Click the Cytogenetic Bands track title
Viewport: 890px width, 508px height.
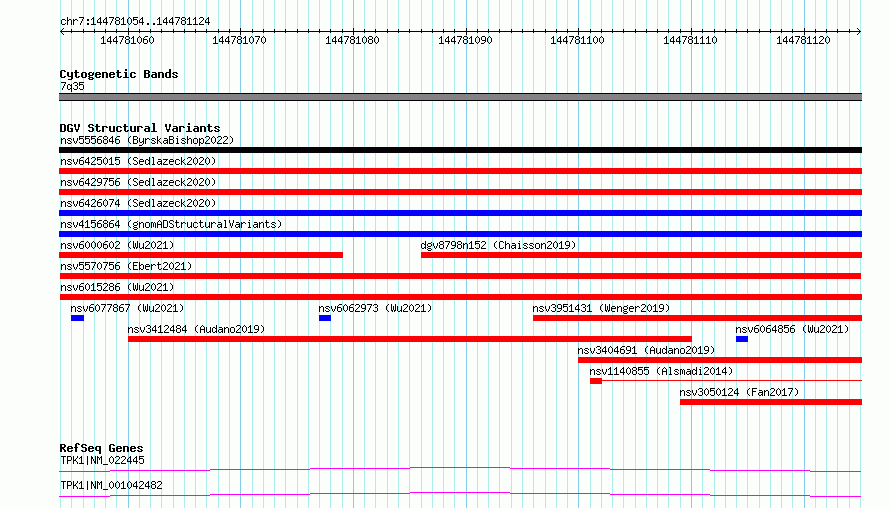[x=119, y=74]
